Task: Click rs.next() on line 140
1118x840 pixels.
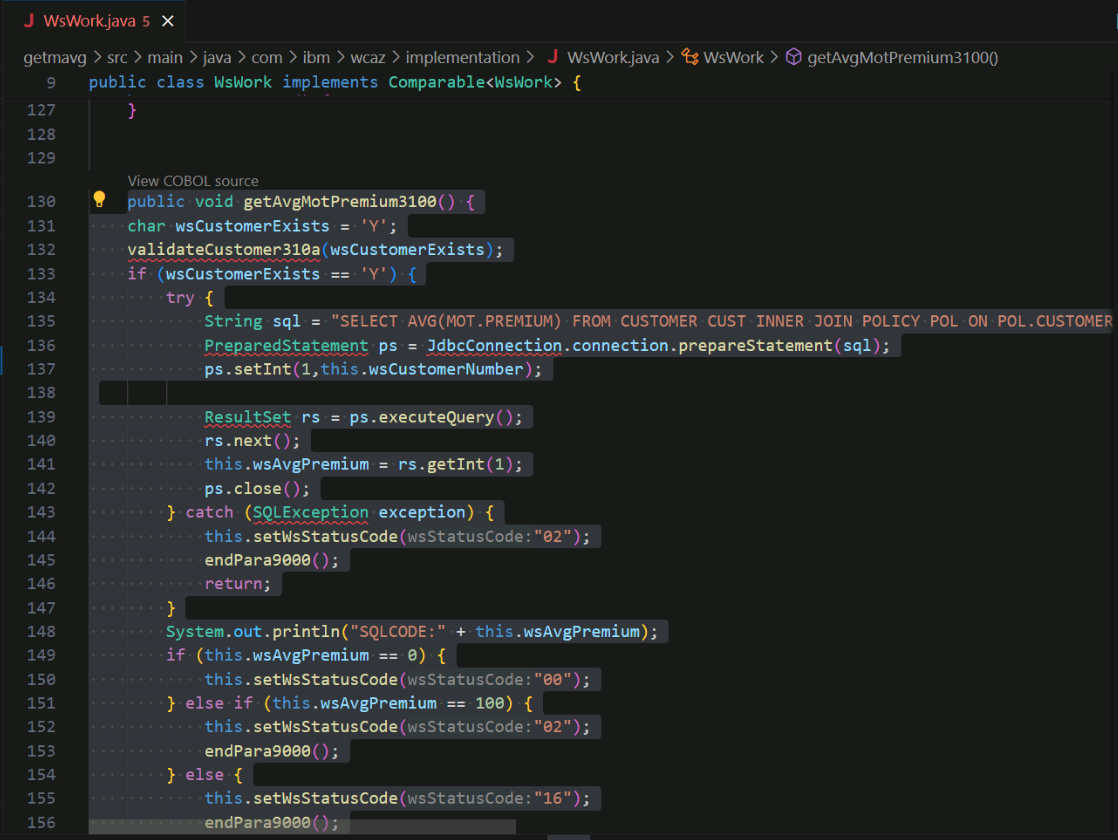Action: point(252,441)
